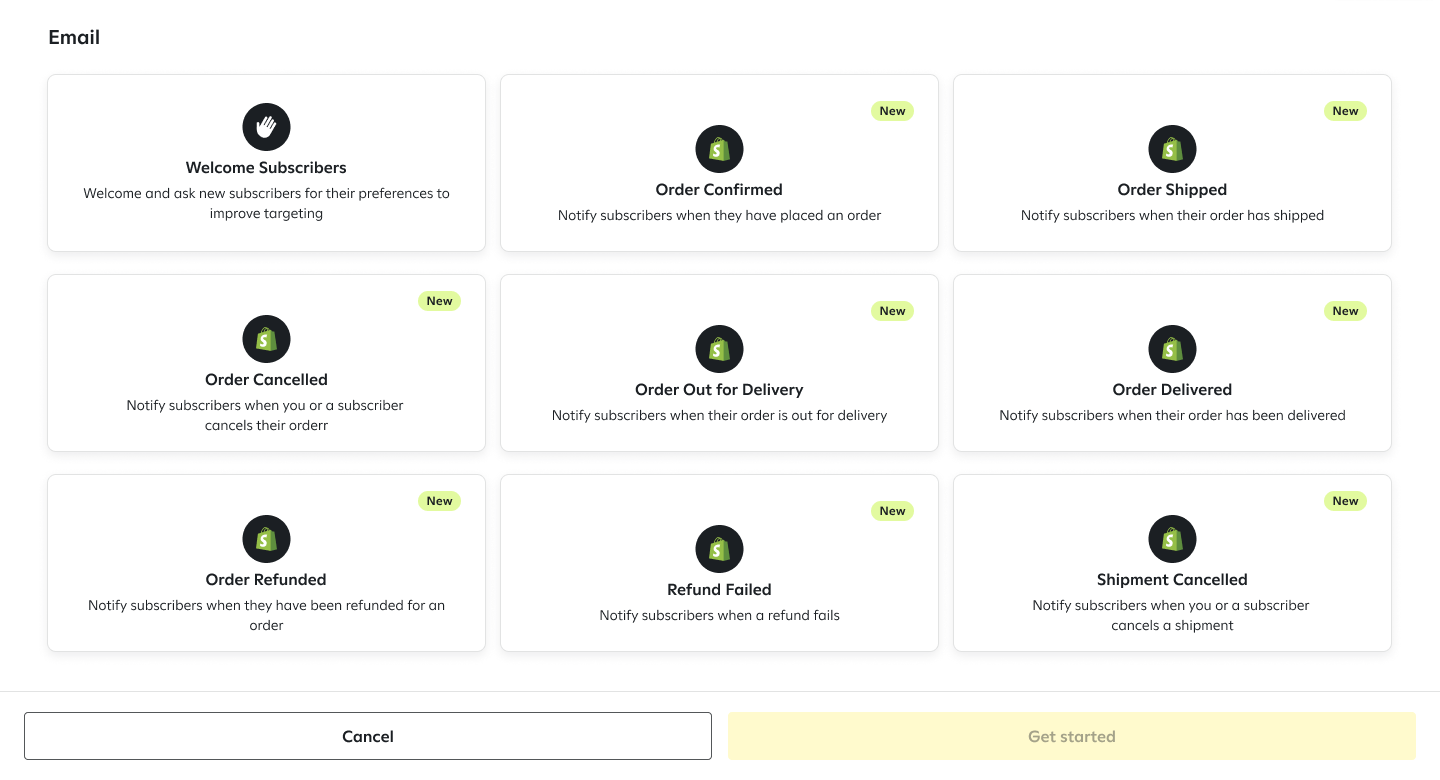
Task: Click the New badge on Refund Failed
Action: click(x=892, y=511)
